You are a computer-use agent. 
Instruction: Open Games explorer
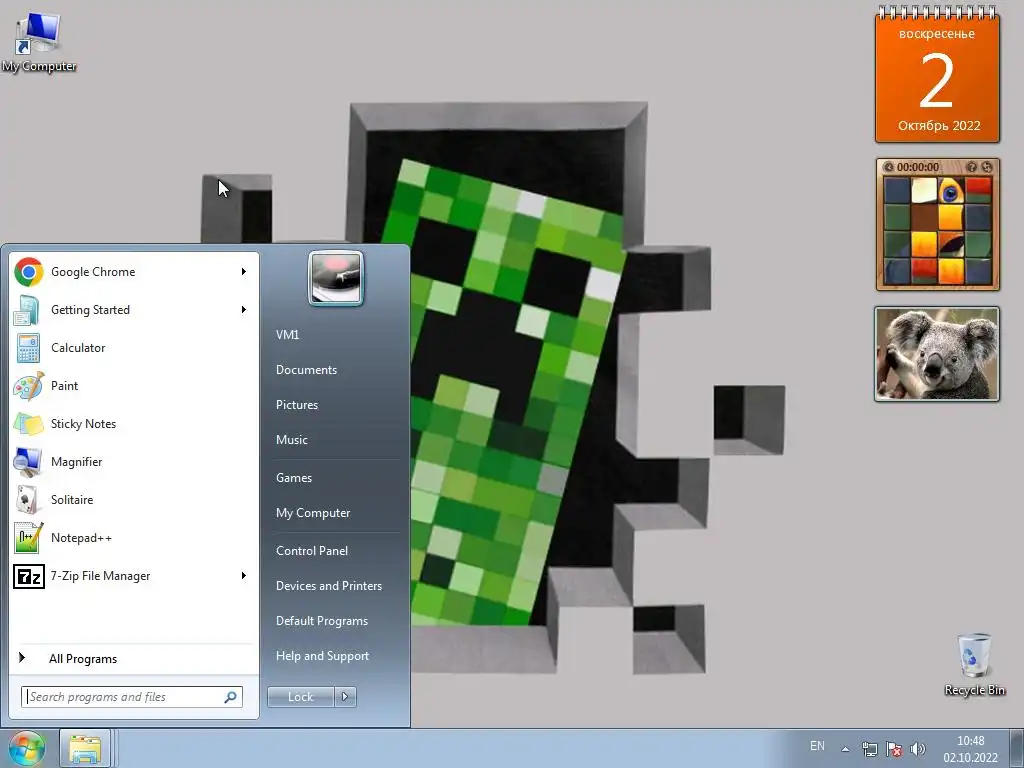(294, 477)
